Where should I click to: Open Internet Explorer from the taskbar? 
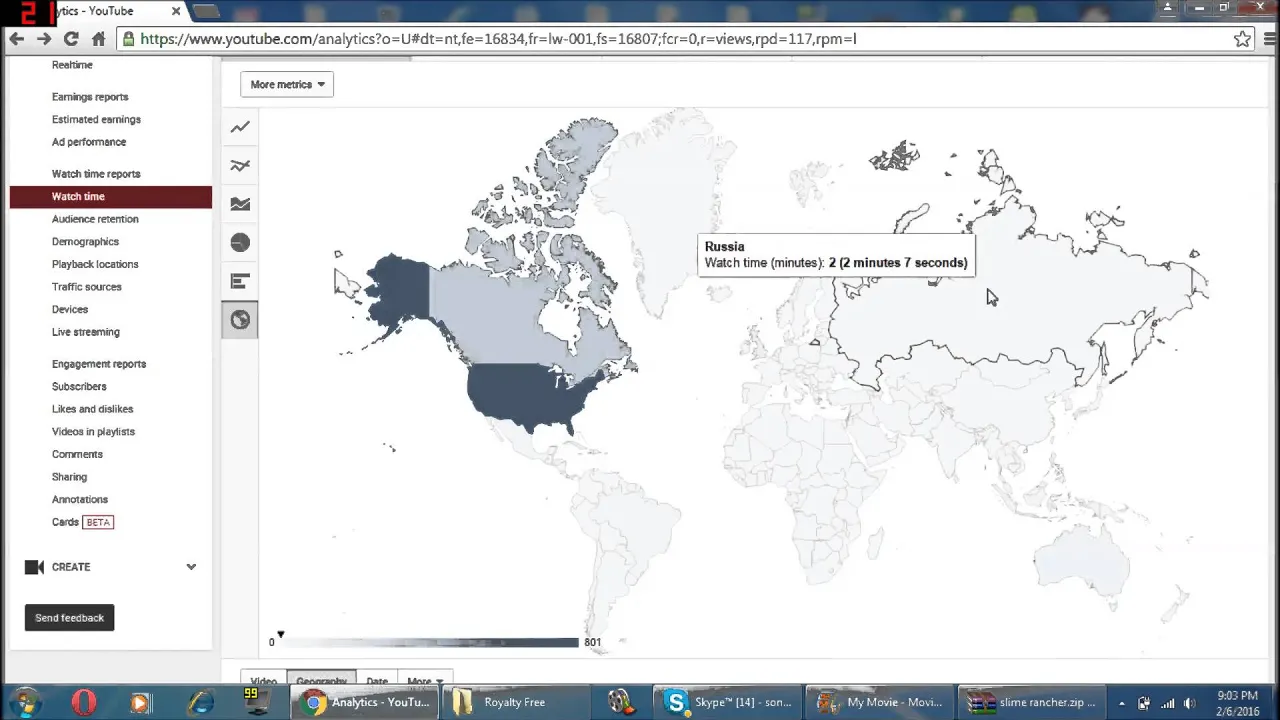(200, 702)
